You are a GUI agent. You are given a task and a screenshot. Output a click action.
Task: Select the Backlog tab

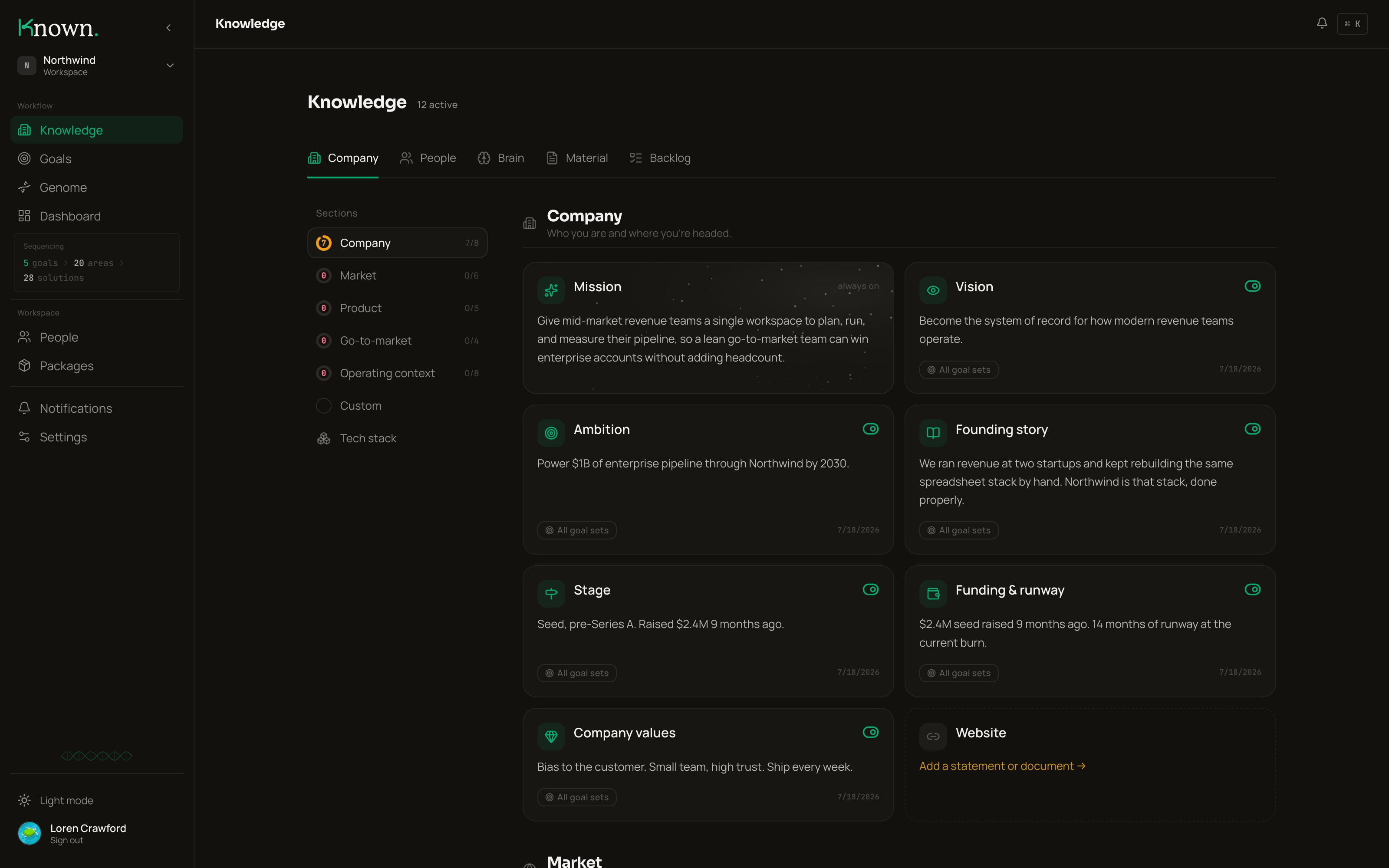click(660, 158)
